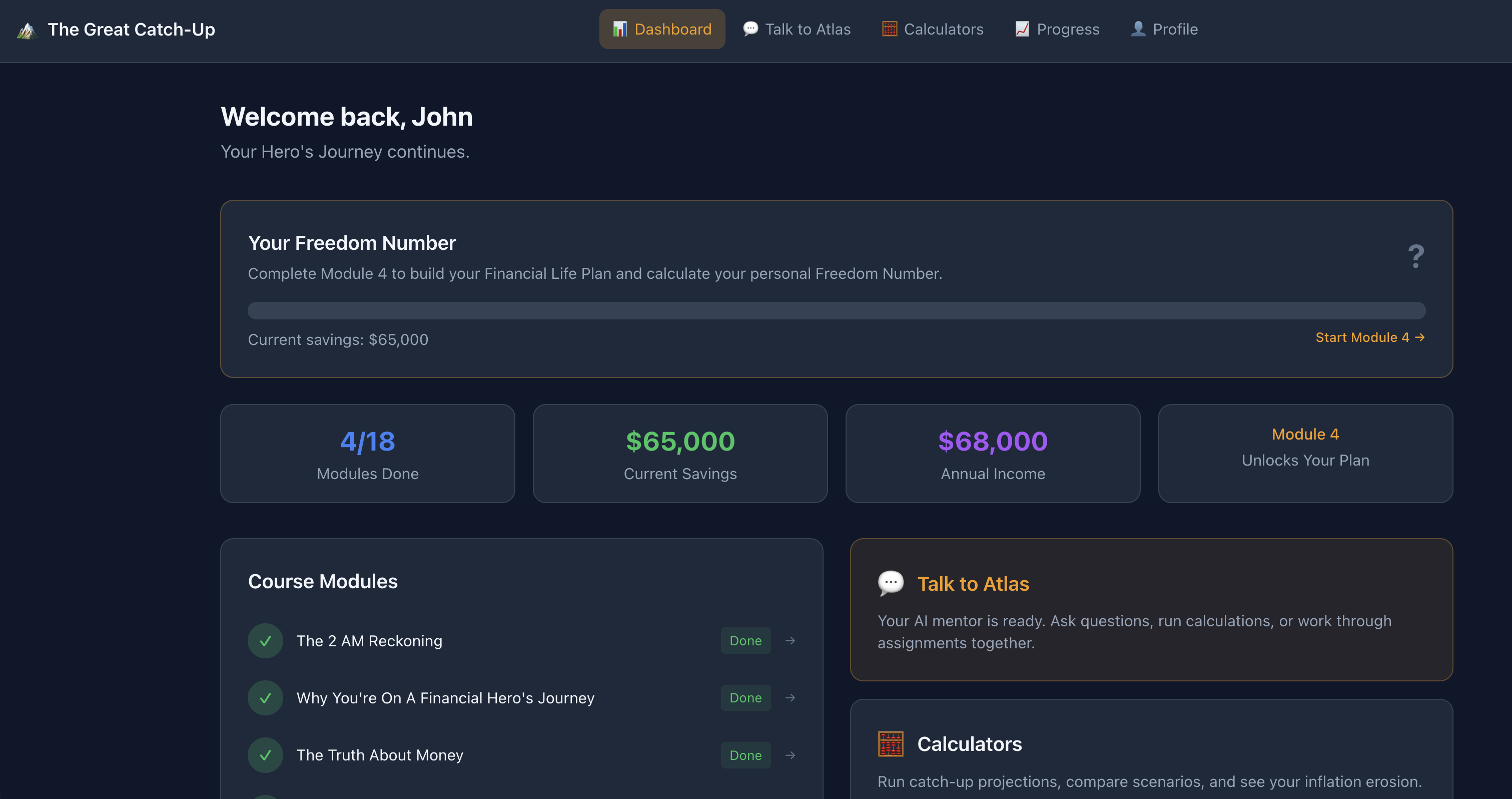
Task: Click the abacus icon in the Calculators card
Action: 891,743
